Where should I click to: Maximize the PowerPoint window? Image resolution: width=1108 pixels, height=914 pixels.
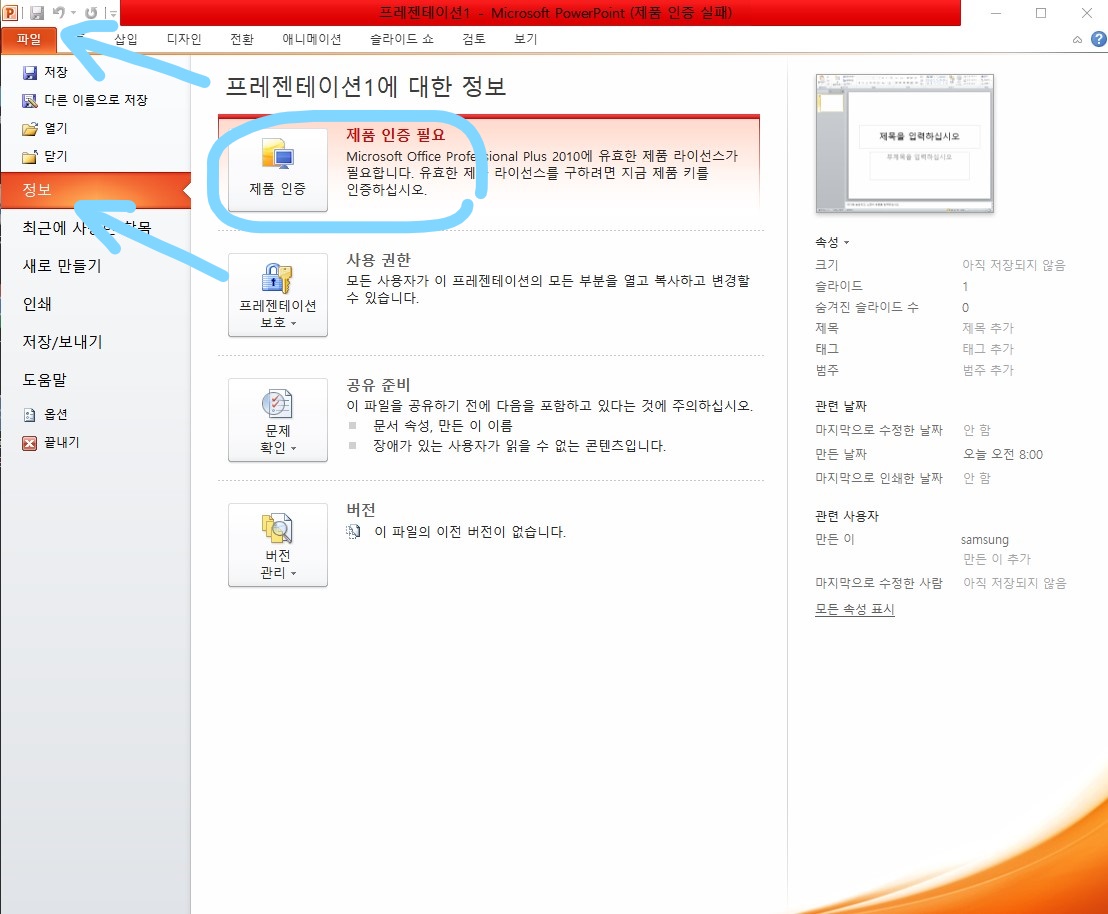(1041, 13)
